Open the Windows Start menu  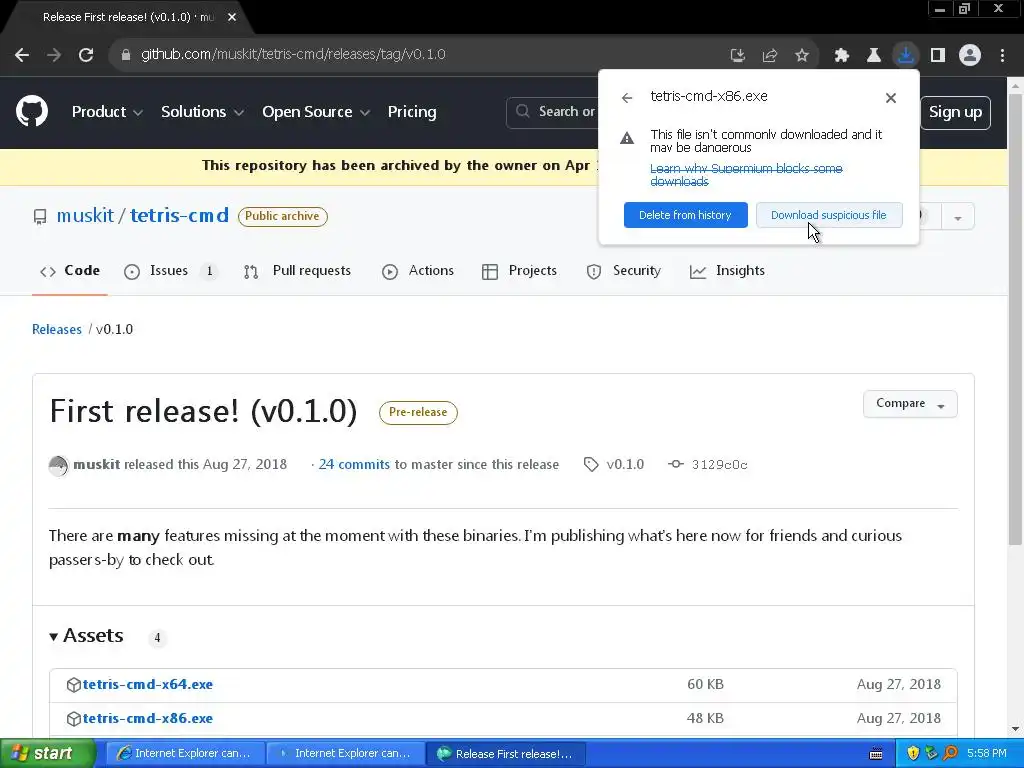point(47,754)
